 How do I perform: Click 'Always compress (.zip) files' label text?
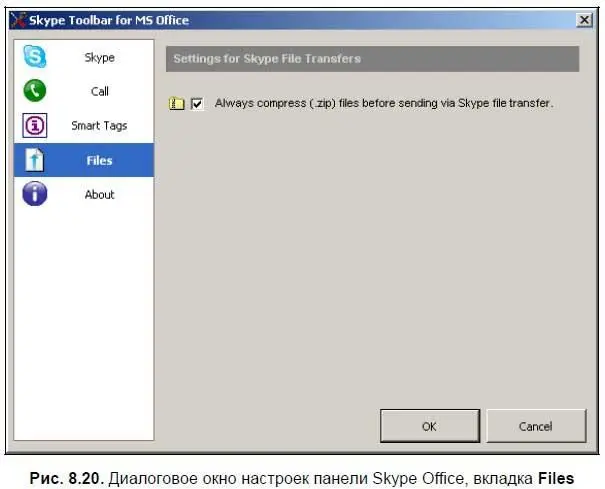coord(384,103)
